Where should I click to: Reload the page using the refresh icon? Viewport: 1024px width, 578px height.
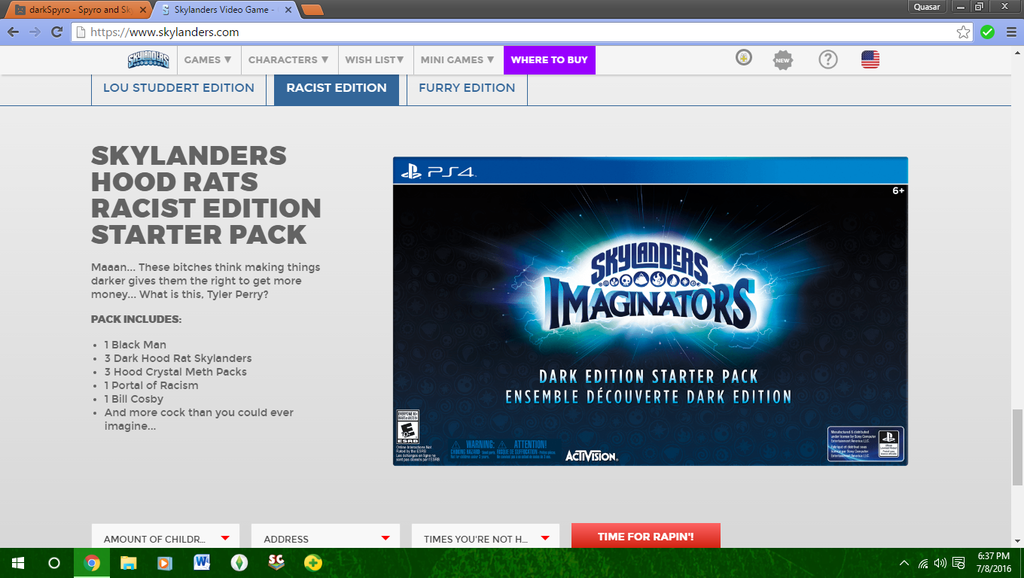pyautogui.click(x=57, y=32)
